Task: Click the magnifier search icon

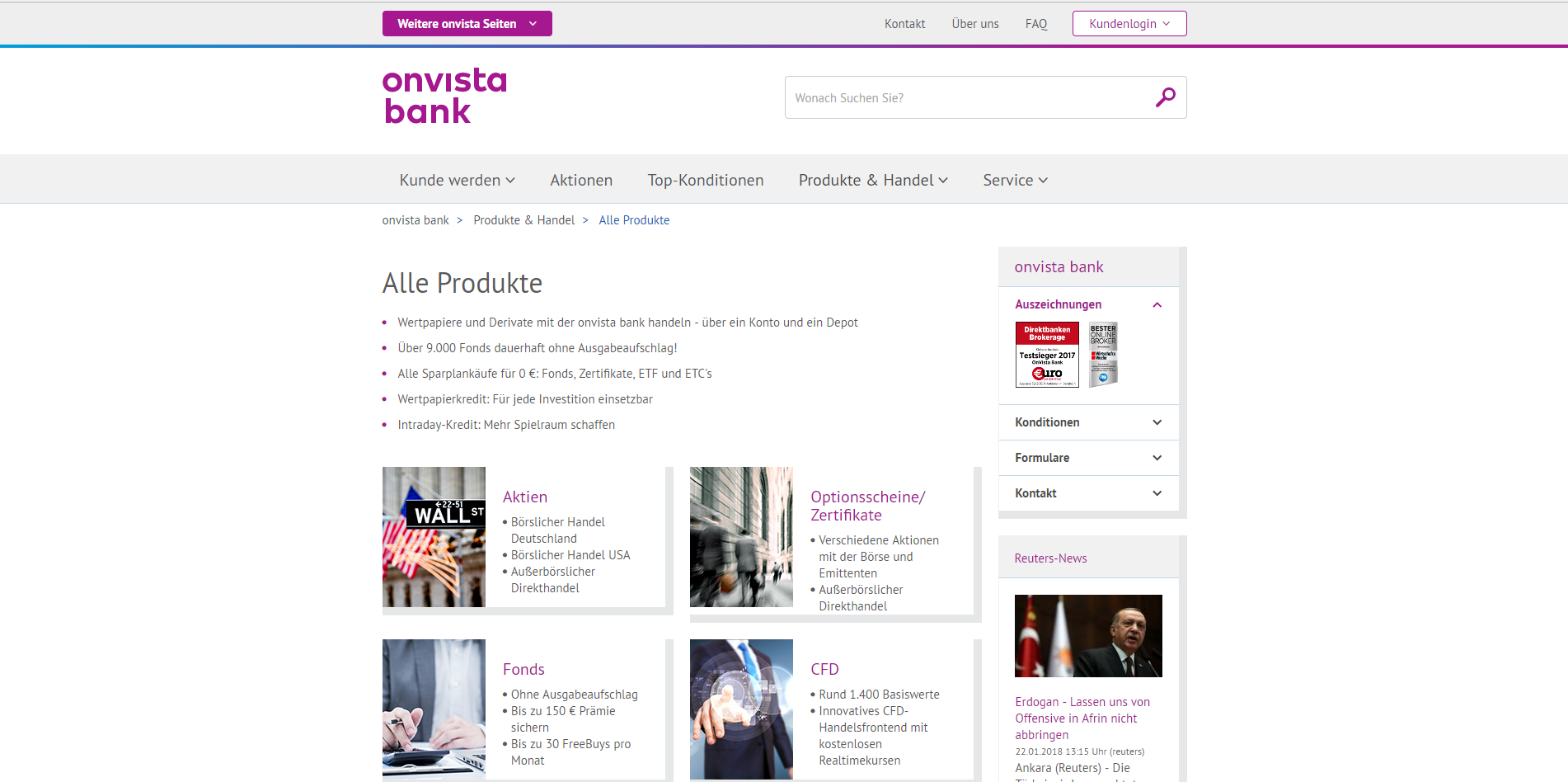Action: coord(1165,97)
